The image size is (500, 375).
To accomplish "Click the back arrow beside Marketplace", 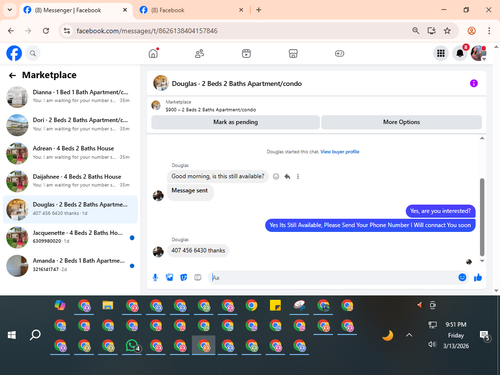I will pos(12,76).
